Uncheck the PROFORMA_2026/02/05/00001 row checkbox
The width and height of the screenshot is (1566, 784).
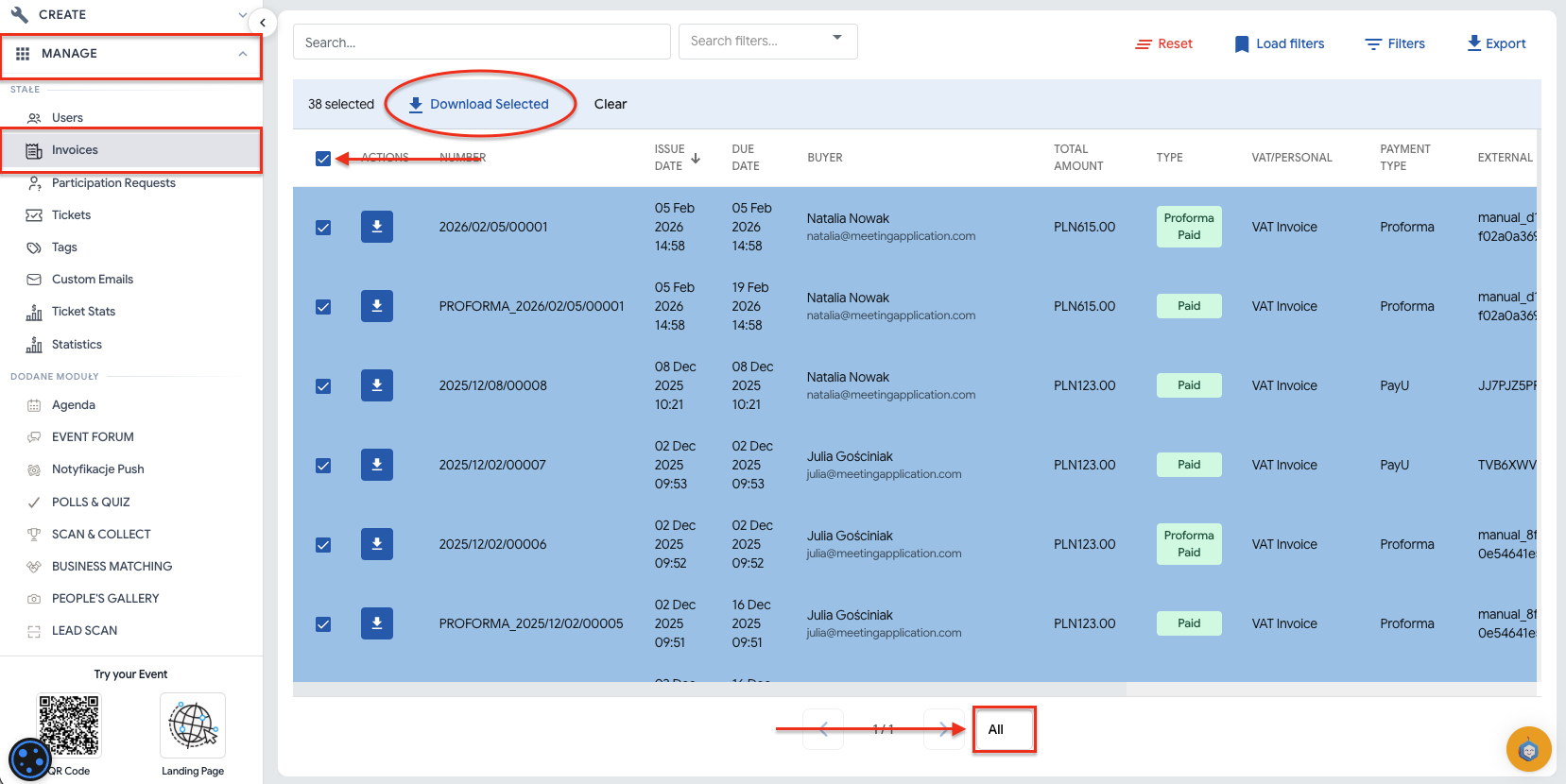coord(323,307)
